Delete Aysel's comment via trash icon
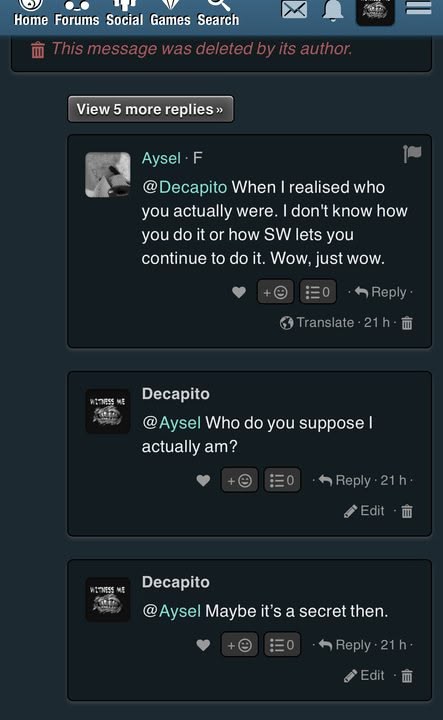Screen dimensions: 443x720 (x=407, y=323)
